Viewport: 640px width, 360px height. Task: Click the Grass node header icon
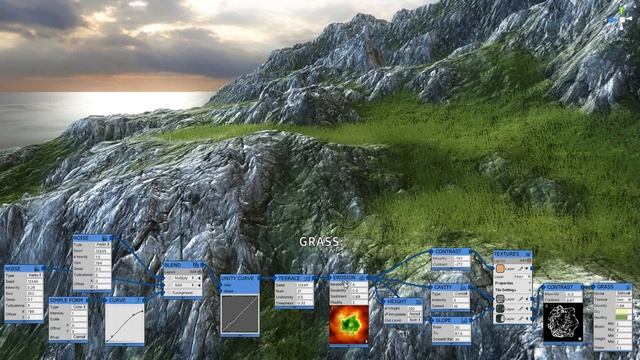coord(628,287)
